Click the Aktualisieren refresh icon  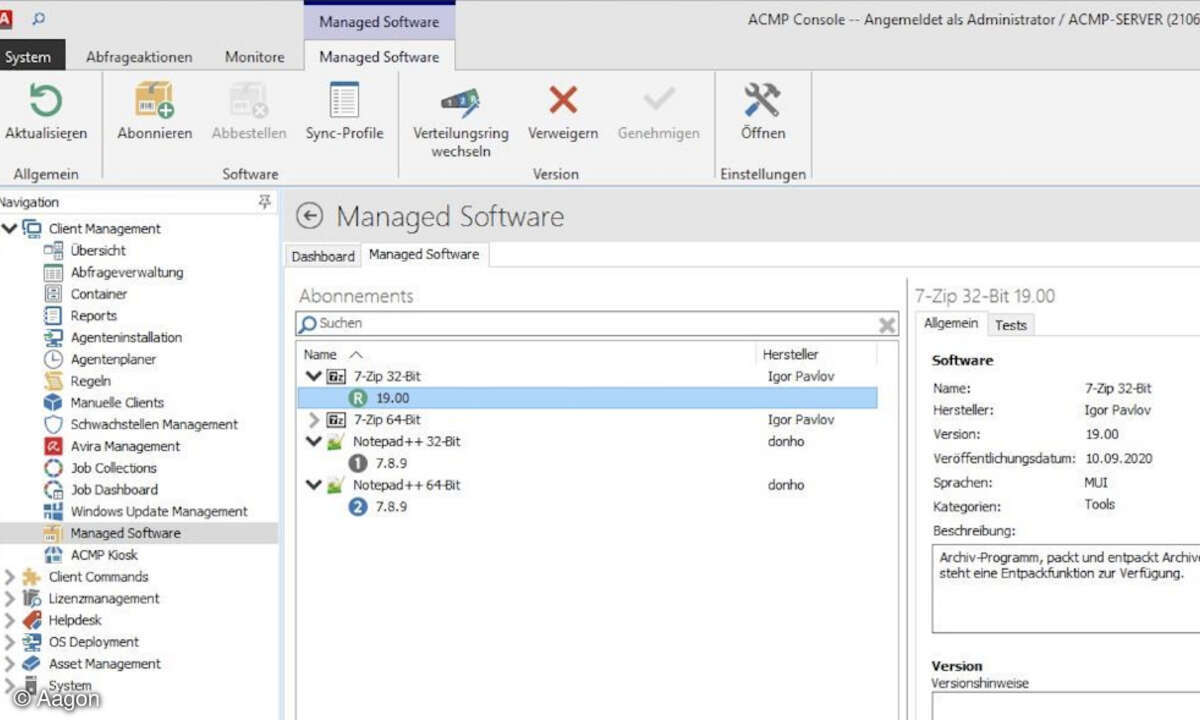tap(46, 101)
